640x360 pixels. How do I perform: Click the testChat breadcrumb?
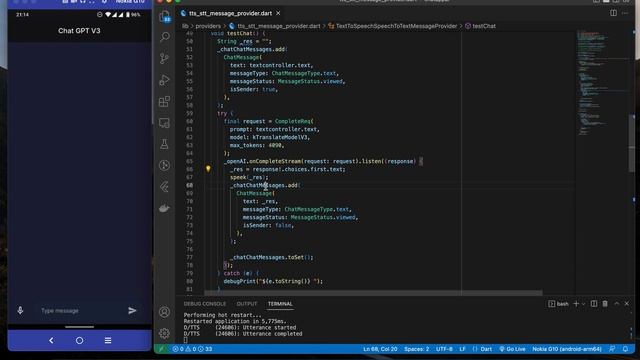click(484, 26)
